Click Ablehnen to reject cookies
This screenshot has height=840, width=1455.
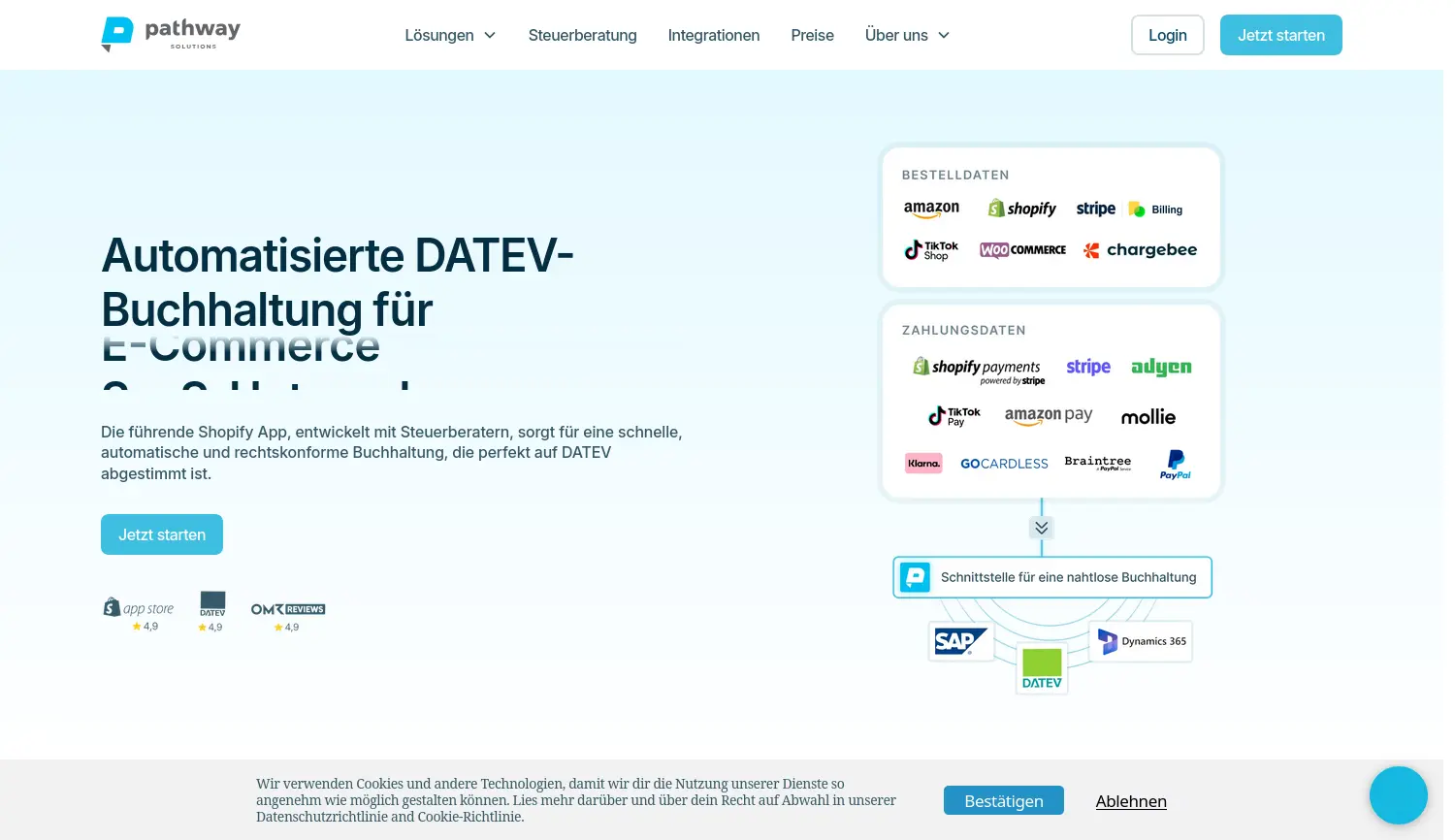pos(1131,800)
